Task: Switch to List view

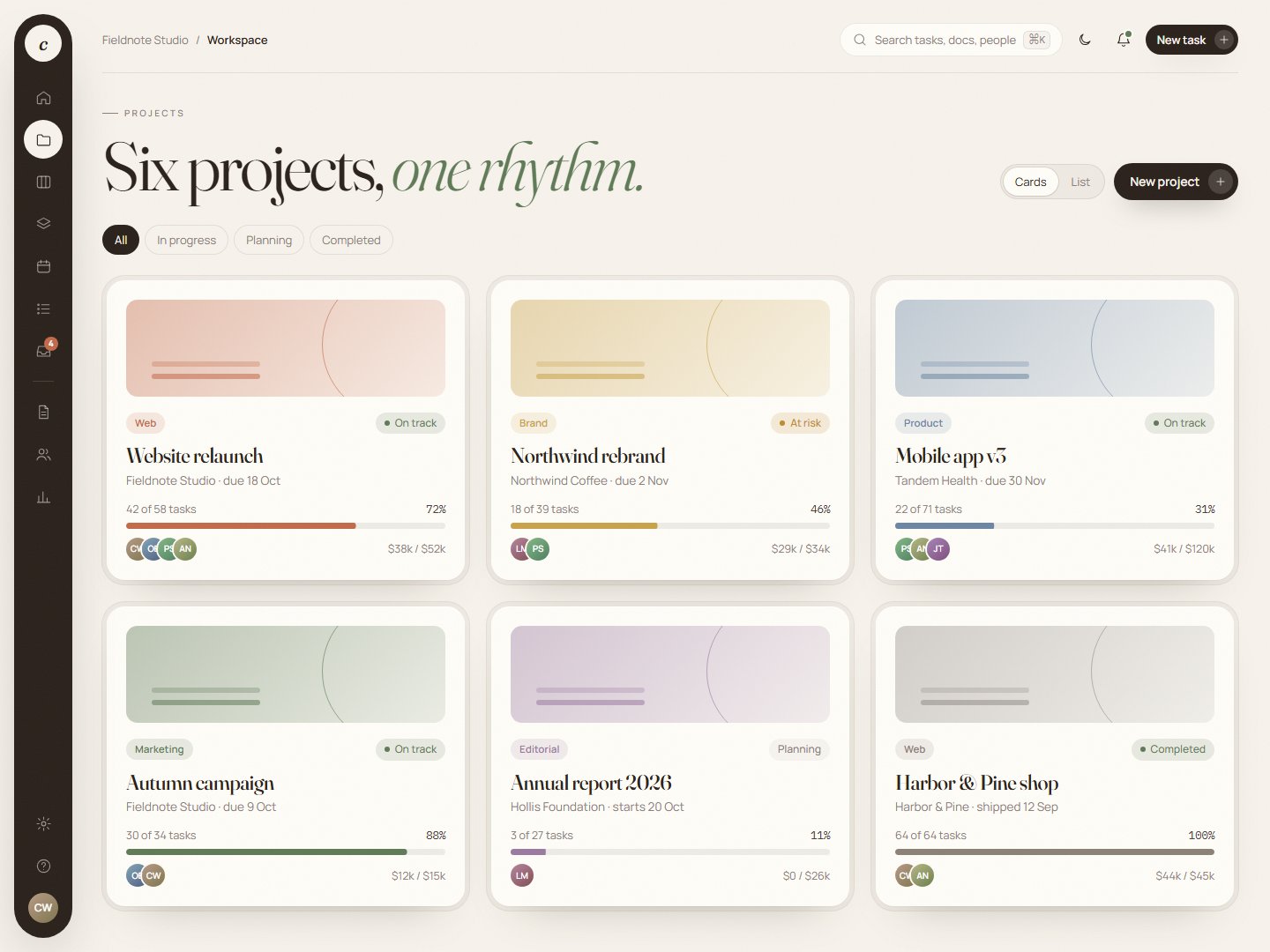Action: coord(1080,182)
